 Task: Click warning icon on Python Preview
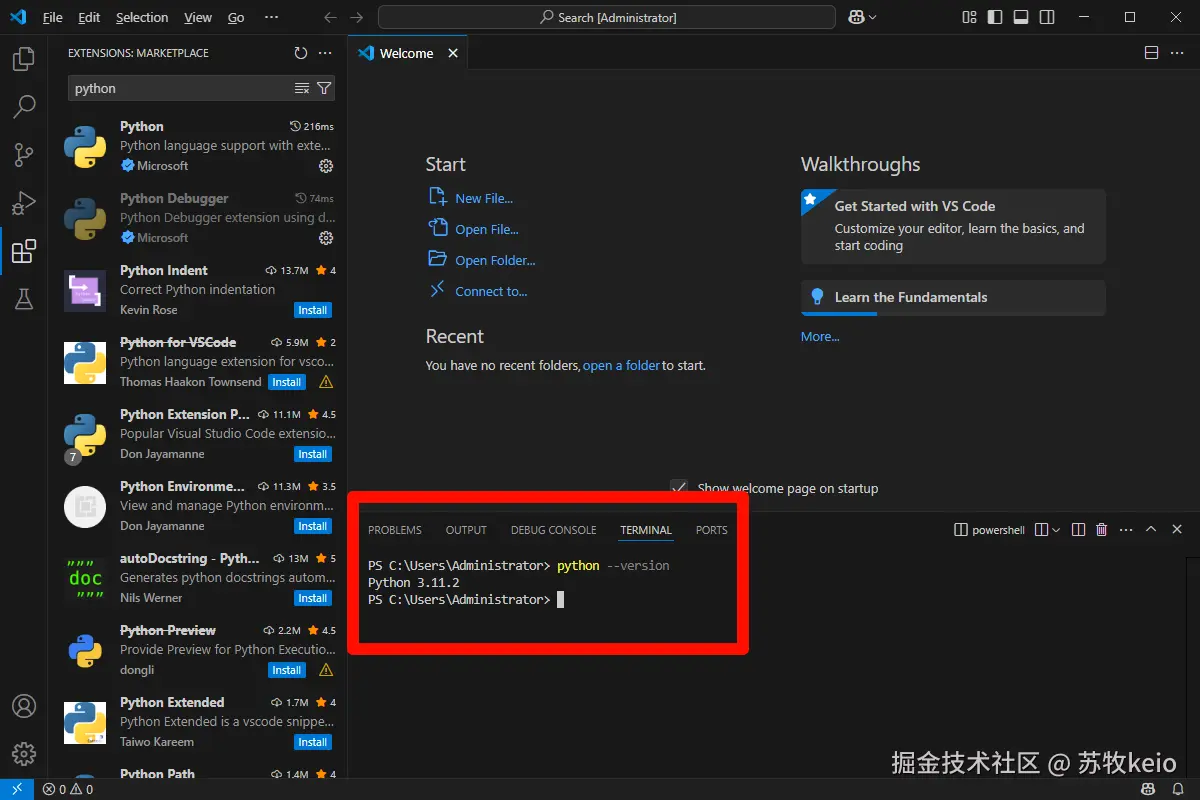[x=326, y=670]
